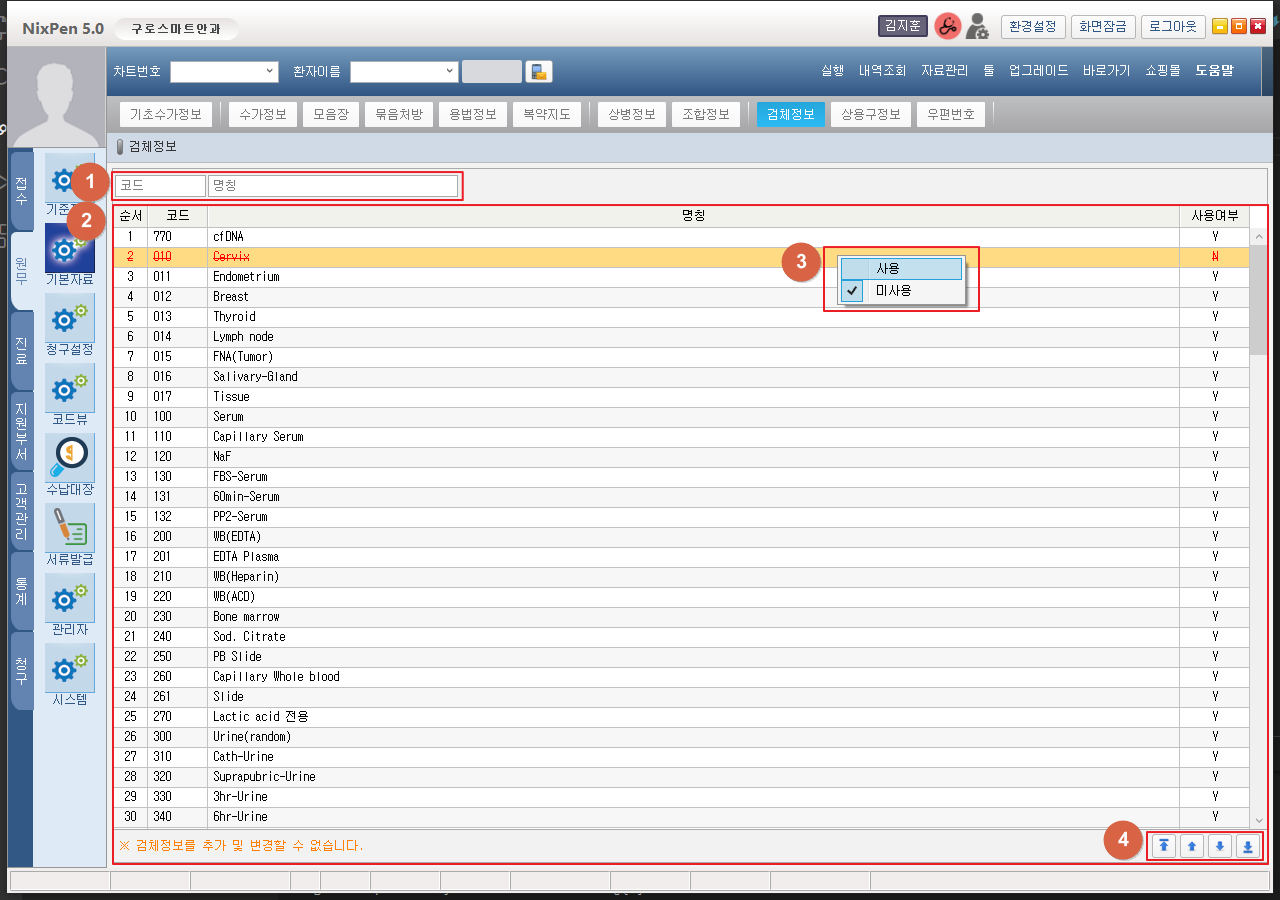Screen dimensions: 1280x900
Task: Click the 환경설정 button
Action: coord(1032,27)
